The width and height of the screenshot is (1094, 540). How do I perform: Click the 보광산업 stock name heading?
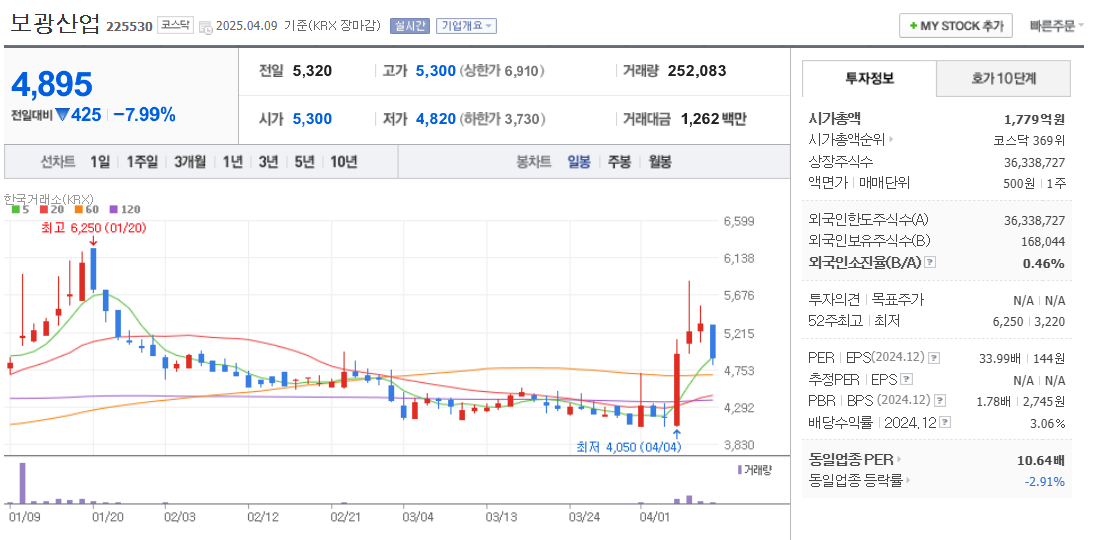click(55, 23)
